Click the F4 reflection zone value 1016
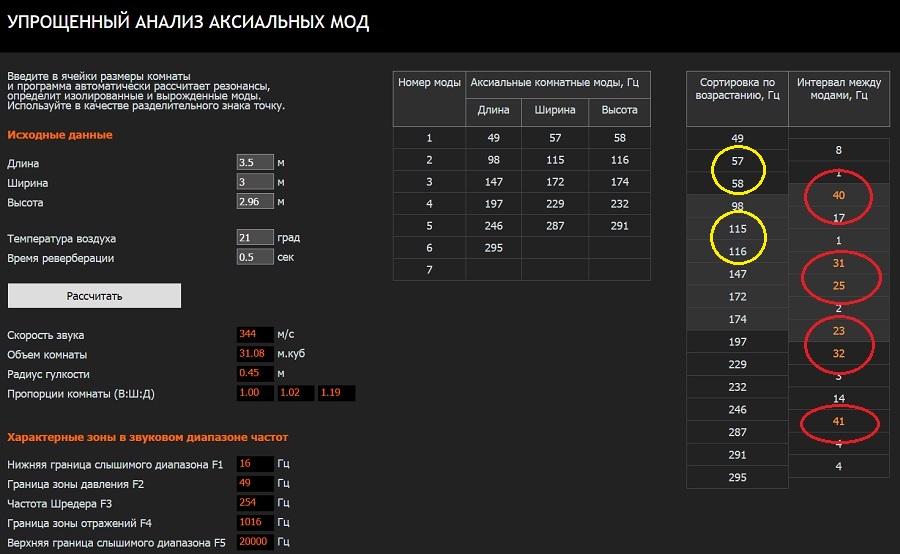900x554 pixels. tap(255, 522)
